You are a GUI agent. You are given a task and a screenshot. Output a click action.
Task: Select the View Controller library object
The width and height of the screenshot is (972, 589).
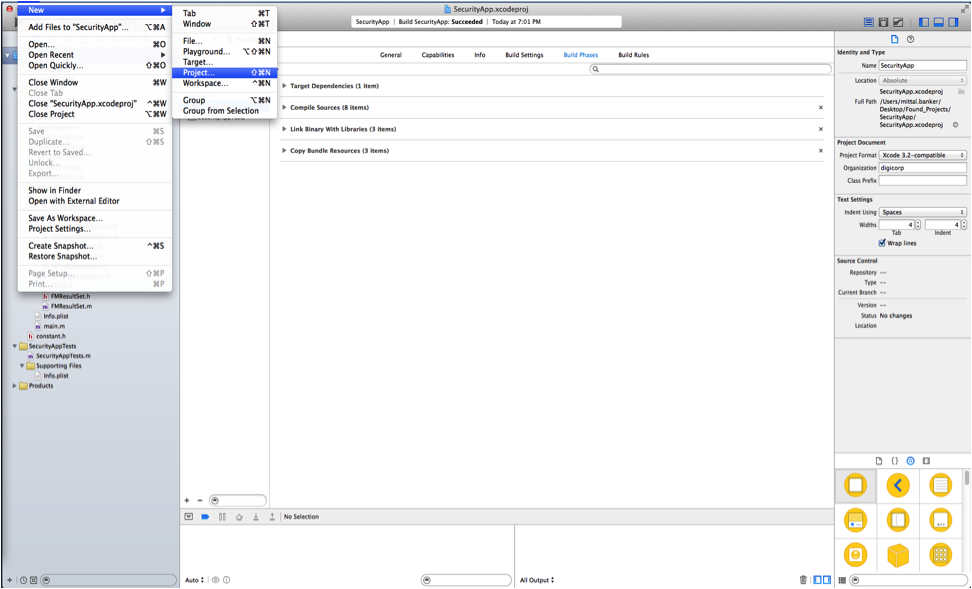point(855,485)
